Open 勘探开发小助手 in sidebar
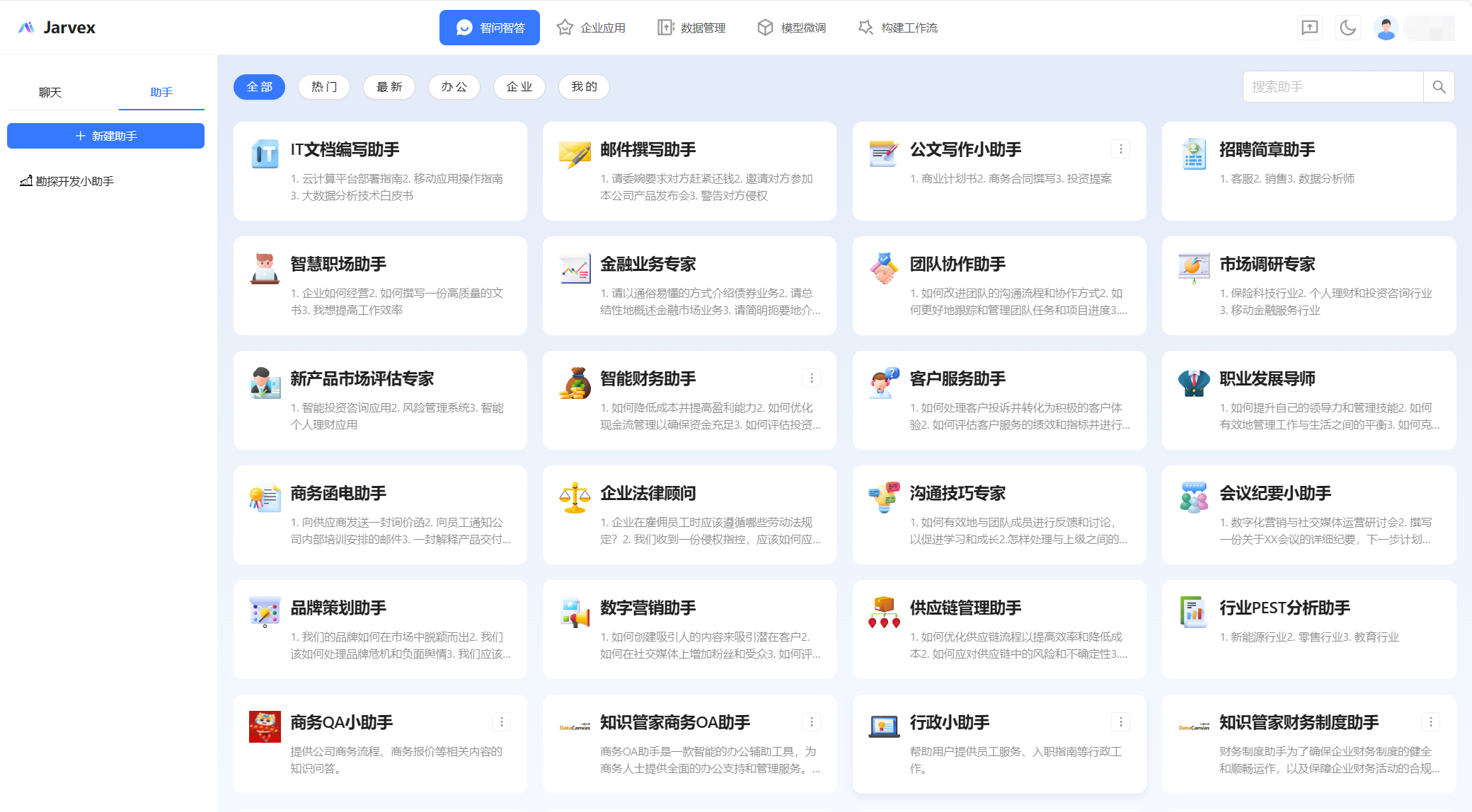1472x812 pixels. tap(74, 181)
